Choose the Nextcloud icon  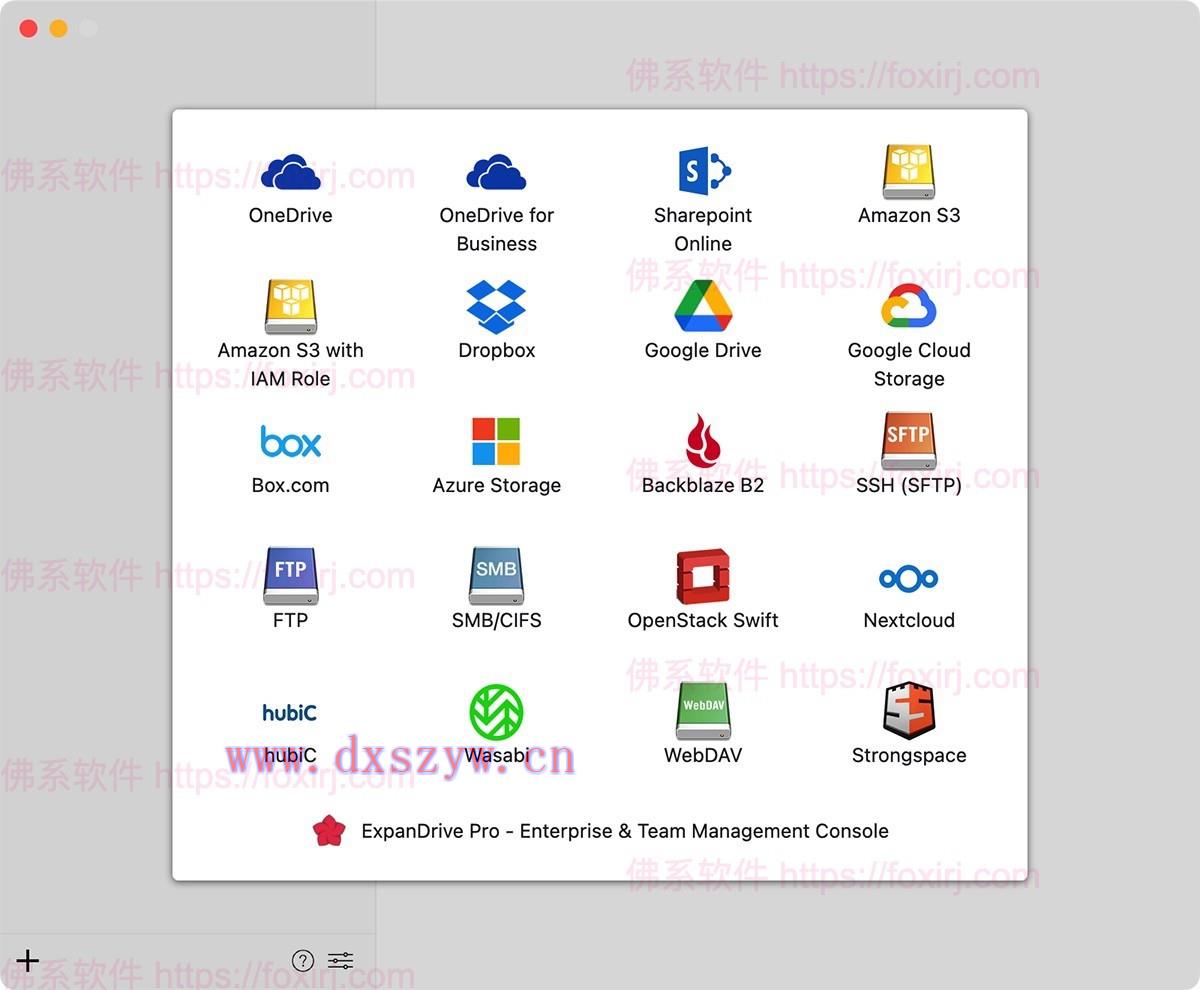tap(909, 578)
